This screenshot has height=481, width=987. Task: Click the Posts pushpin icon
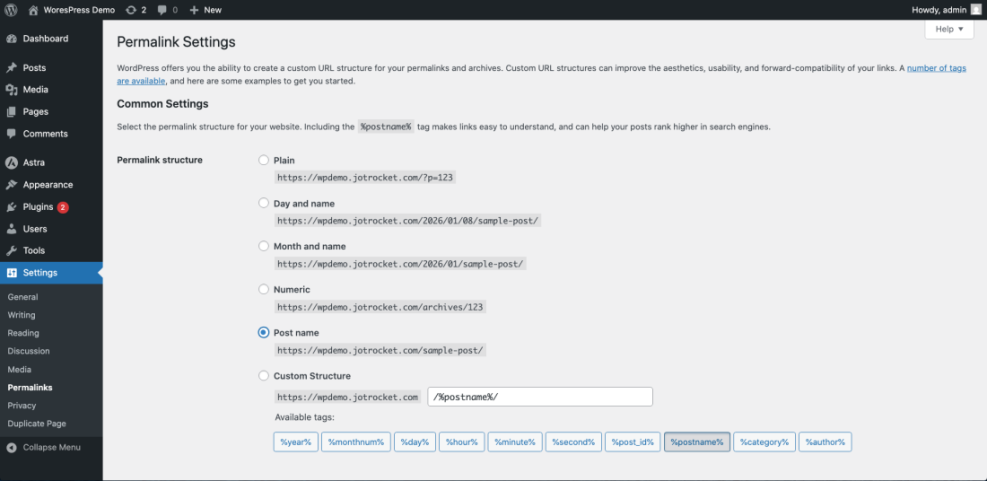tap(11, 68)
